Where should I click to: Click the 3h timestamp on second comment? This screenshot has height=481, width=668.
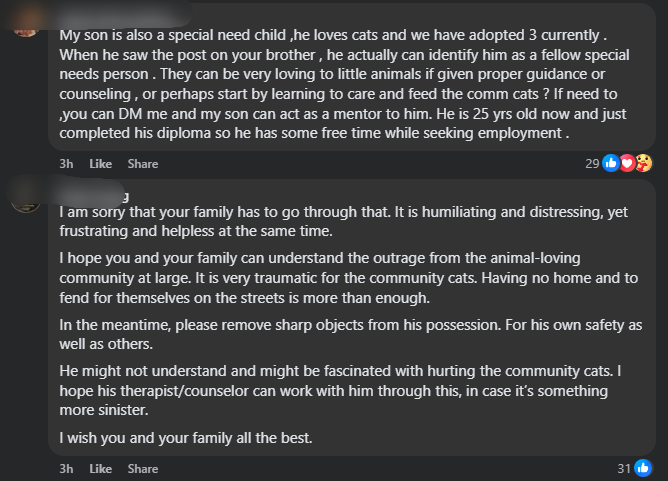tap(66, 469)
